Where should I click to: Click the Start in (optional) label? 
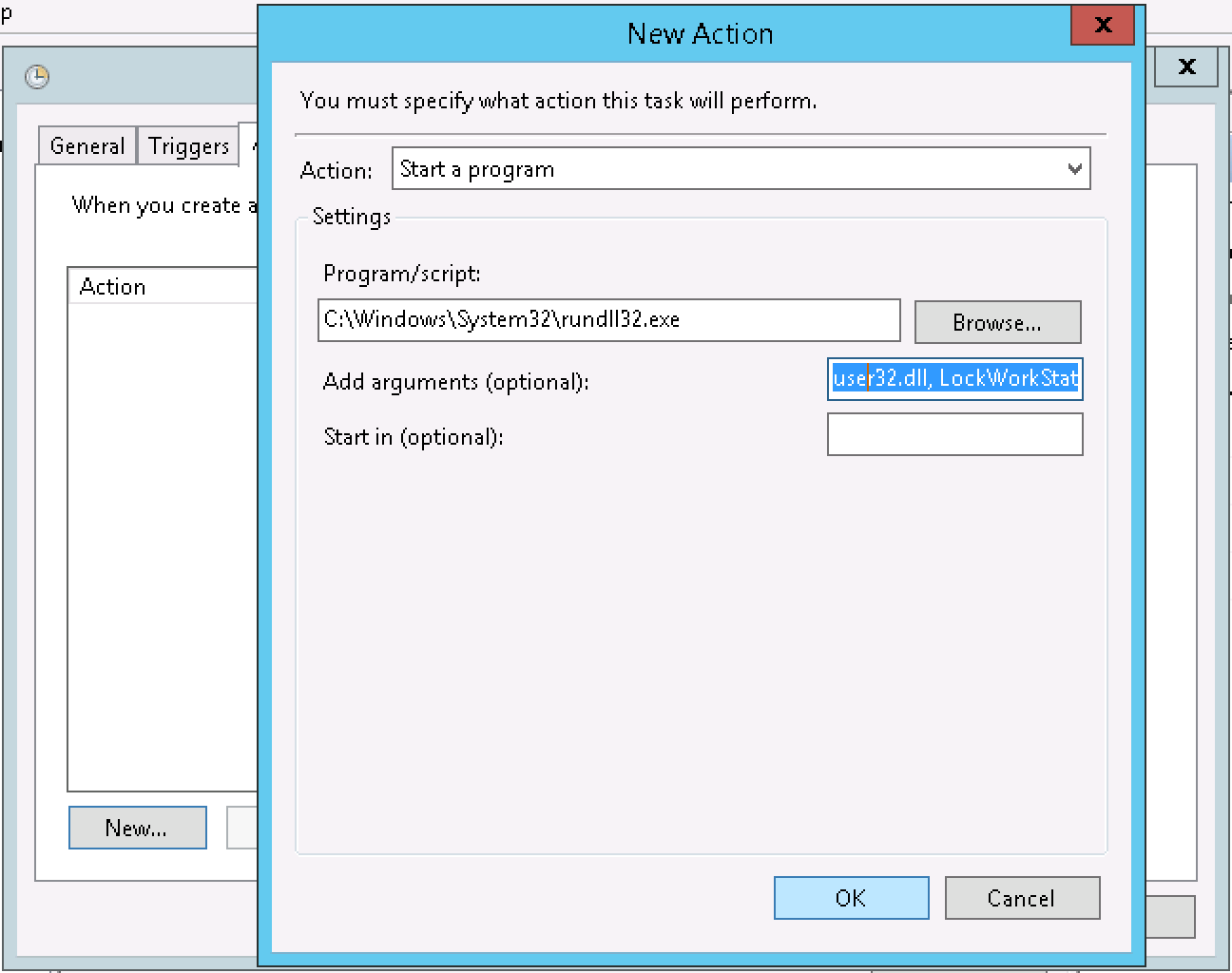pos(413,437)
